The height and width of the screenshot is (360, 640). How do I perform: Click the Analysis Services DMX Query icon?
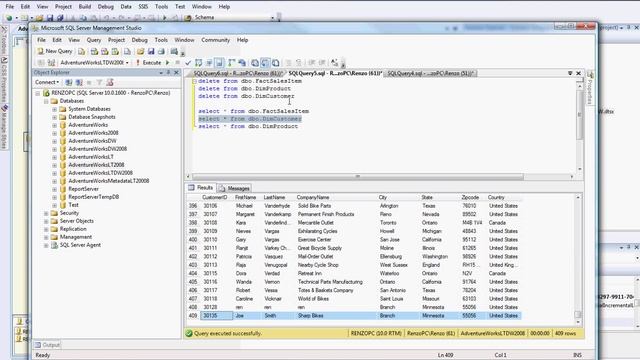tap(105, 51)
